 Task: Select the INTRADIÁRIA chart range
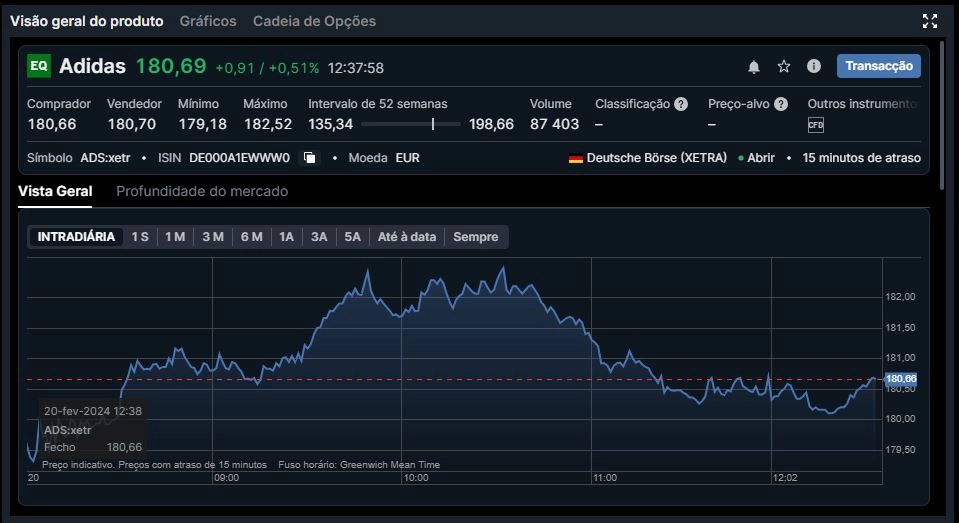click(76, 237)
